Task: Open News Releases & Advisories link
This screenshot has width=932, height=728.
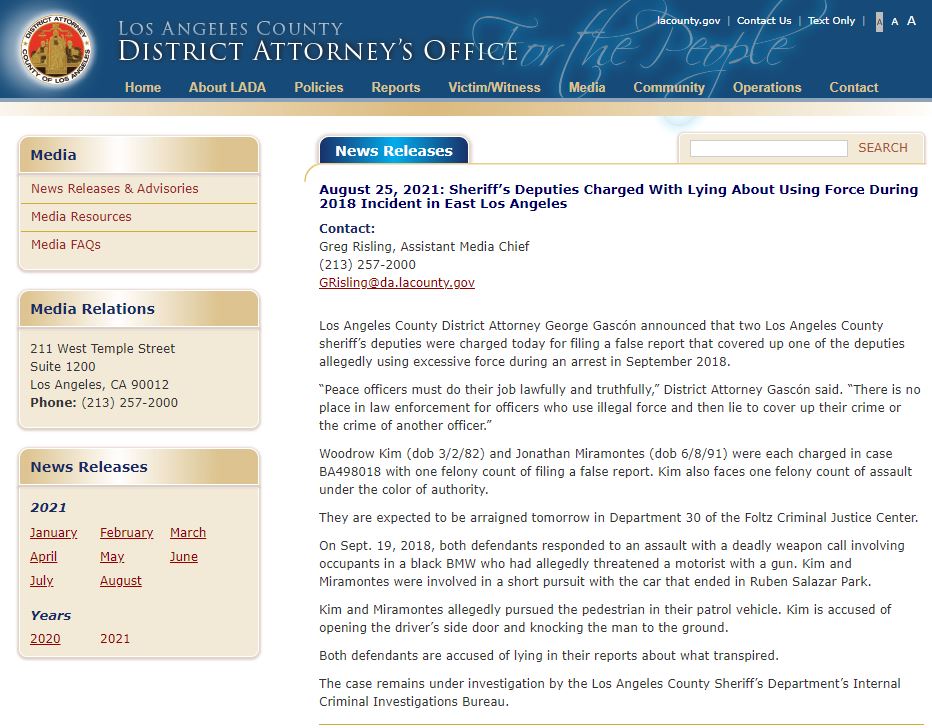Action: (115, 188)
